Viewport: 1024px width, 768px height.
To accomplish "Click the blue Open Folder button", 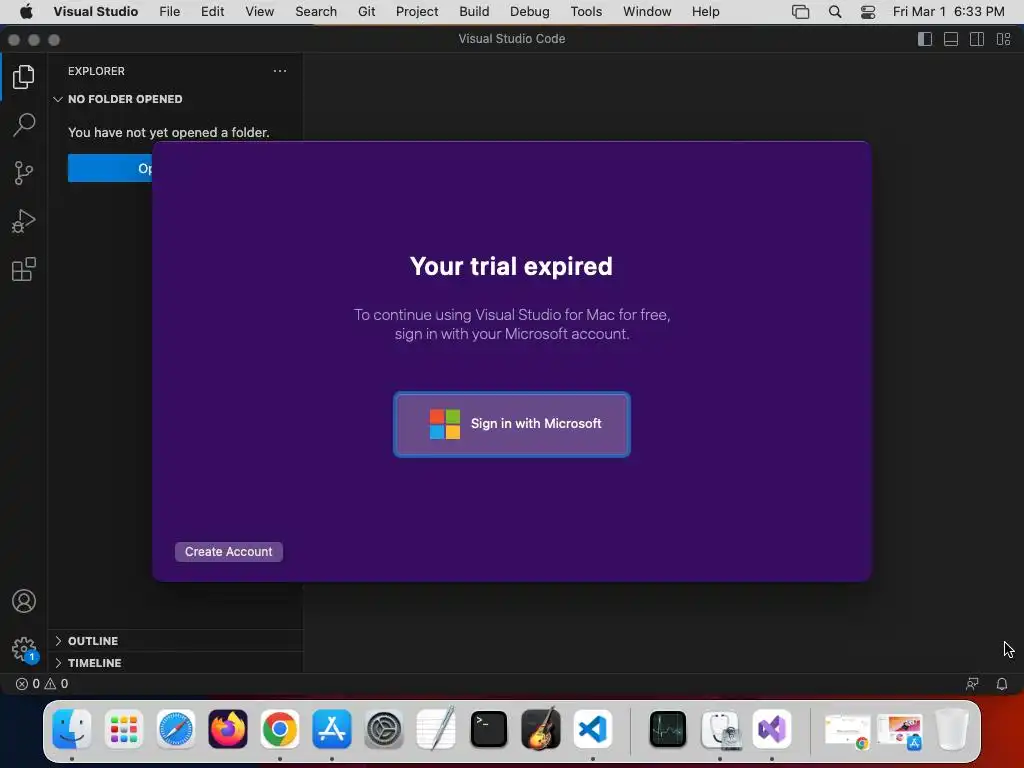I will 110,168.
